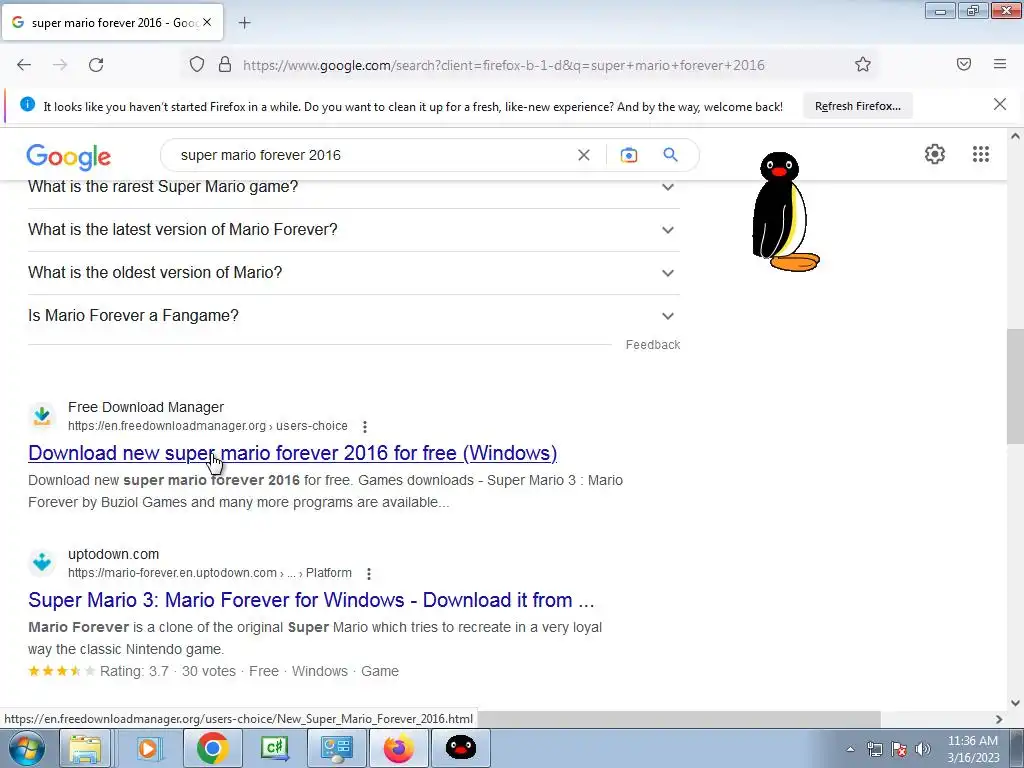The height and width of the screenshot is (768, 1024).
Task: Click the Google search magnifier
Action: (670, 155)
